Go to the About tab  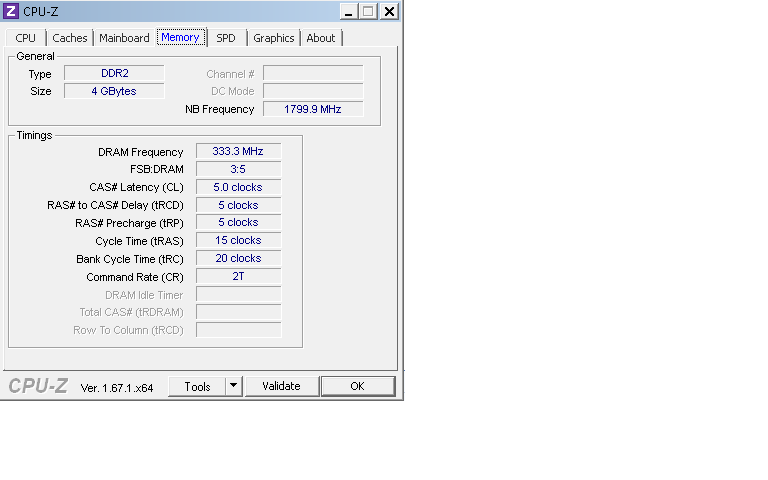point(321,38)
